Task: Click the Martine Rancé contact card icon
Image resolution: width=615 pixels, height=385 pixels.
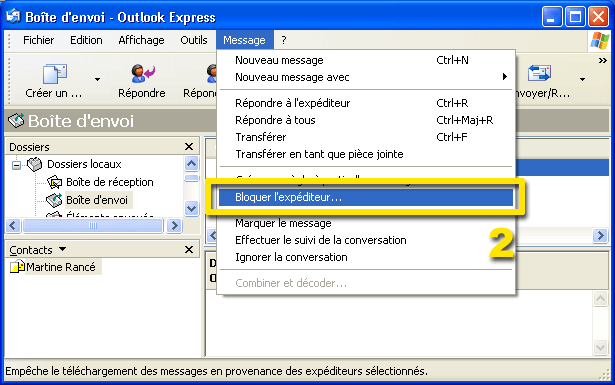Action: pos(17,267)
